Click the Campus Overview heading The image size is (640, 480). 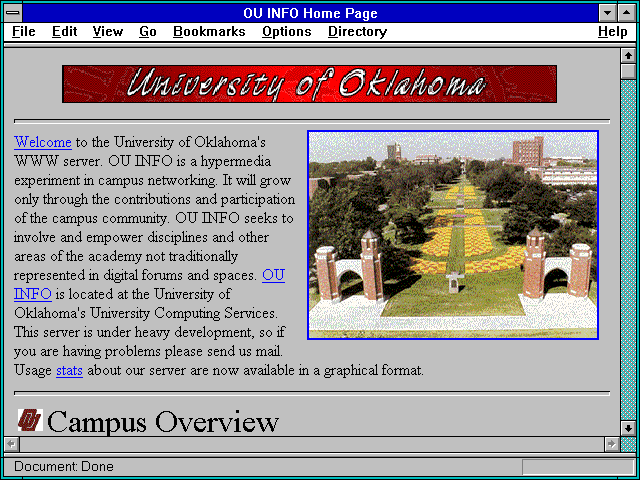coord(163,422)
